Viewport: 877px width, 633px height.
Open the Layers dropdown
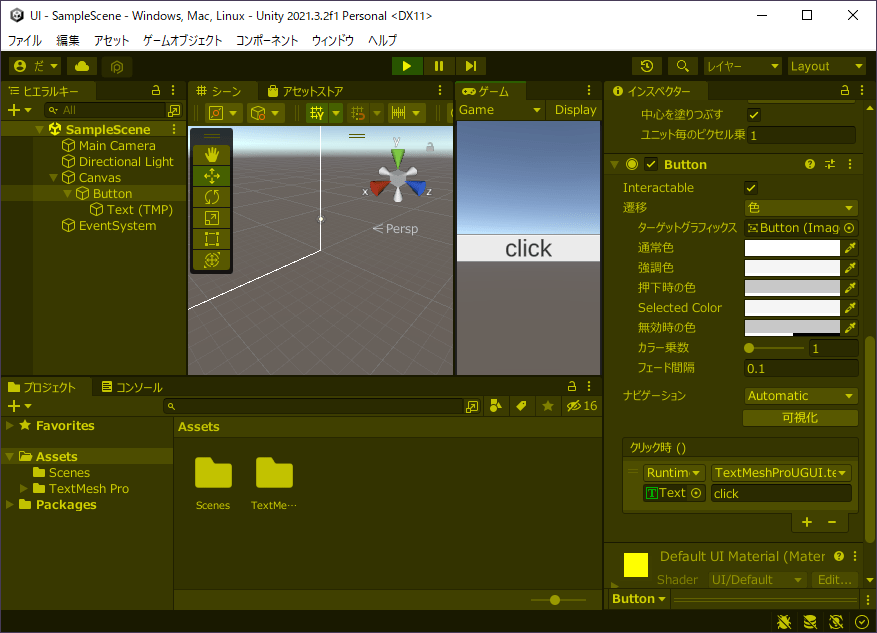click(x=742, y=66)
